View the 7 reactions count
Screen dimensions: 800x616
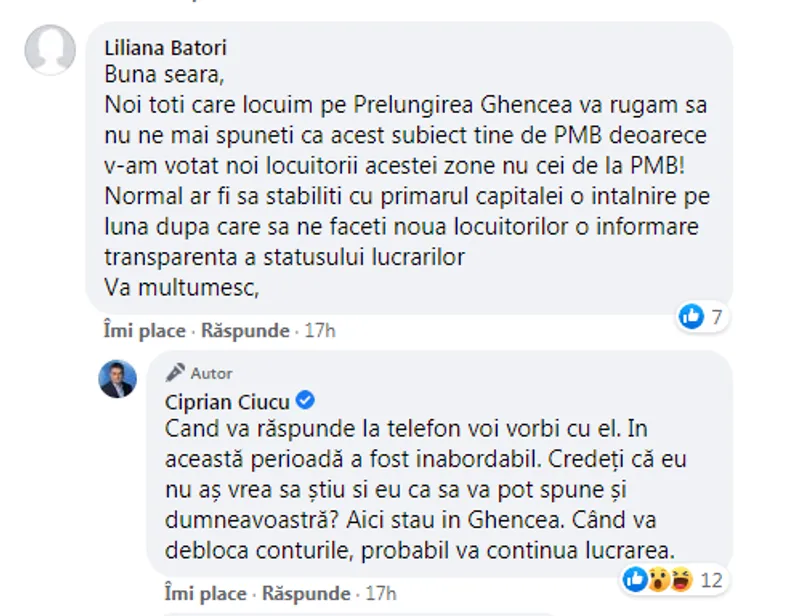716,318
